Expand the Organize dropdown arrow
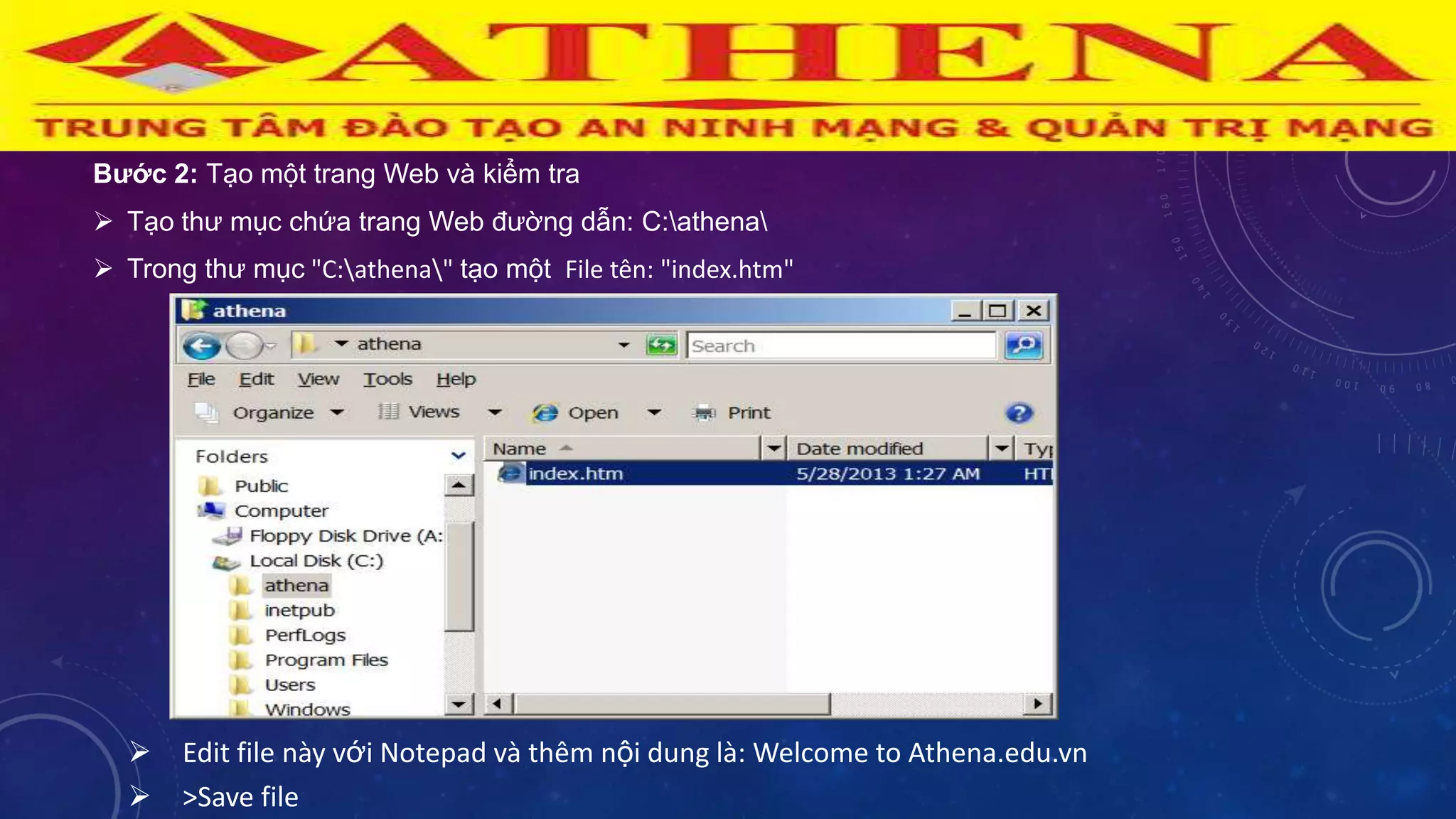The height and width of the screenshot is (819, 1456). click(337, 413)
